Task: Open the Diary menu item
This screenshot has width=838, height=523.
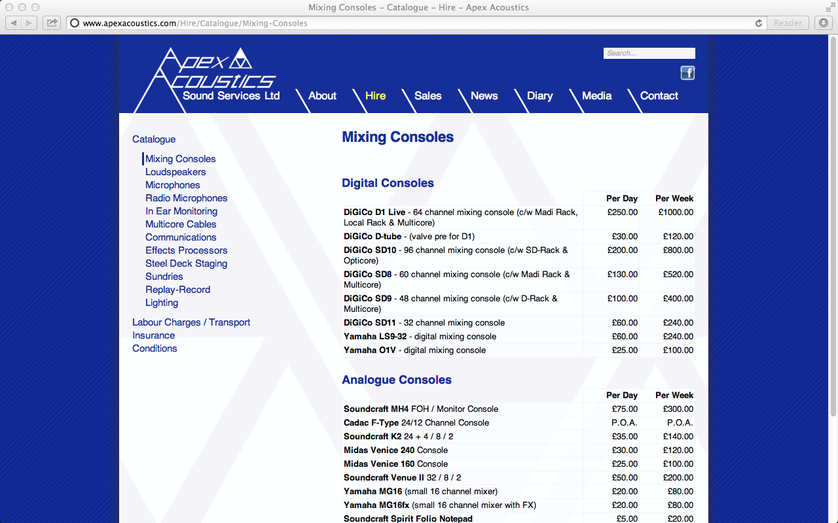Action: click(x=540, y=96)
